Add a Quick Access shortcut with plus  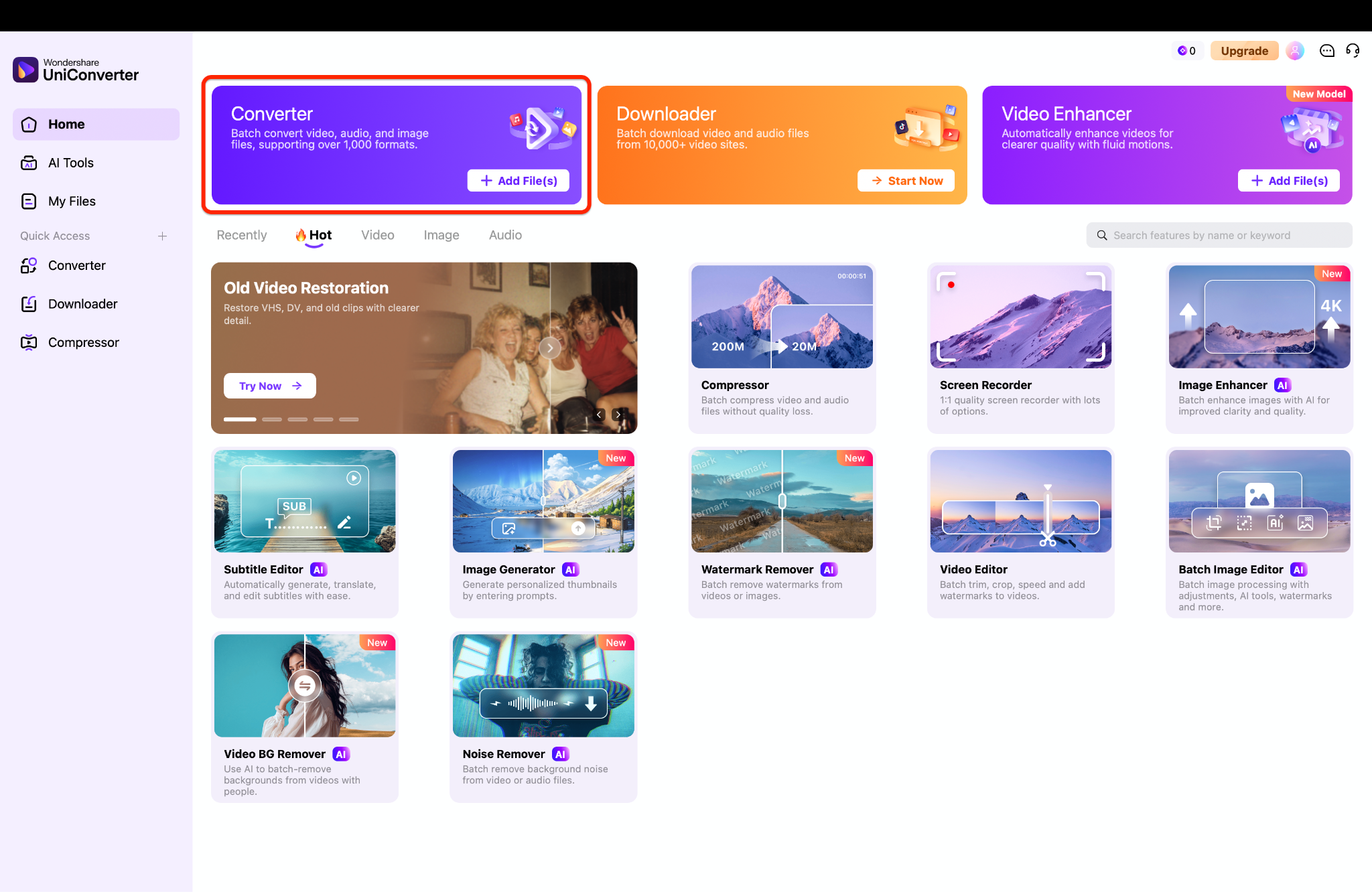coord(162,236)
